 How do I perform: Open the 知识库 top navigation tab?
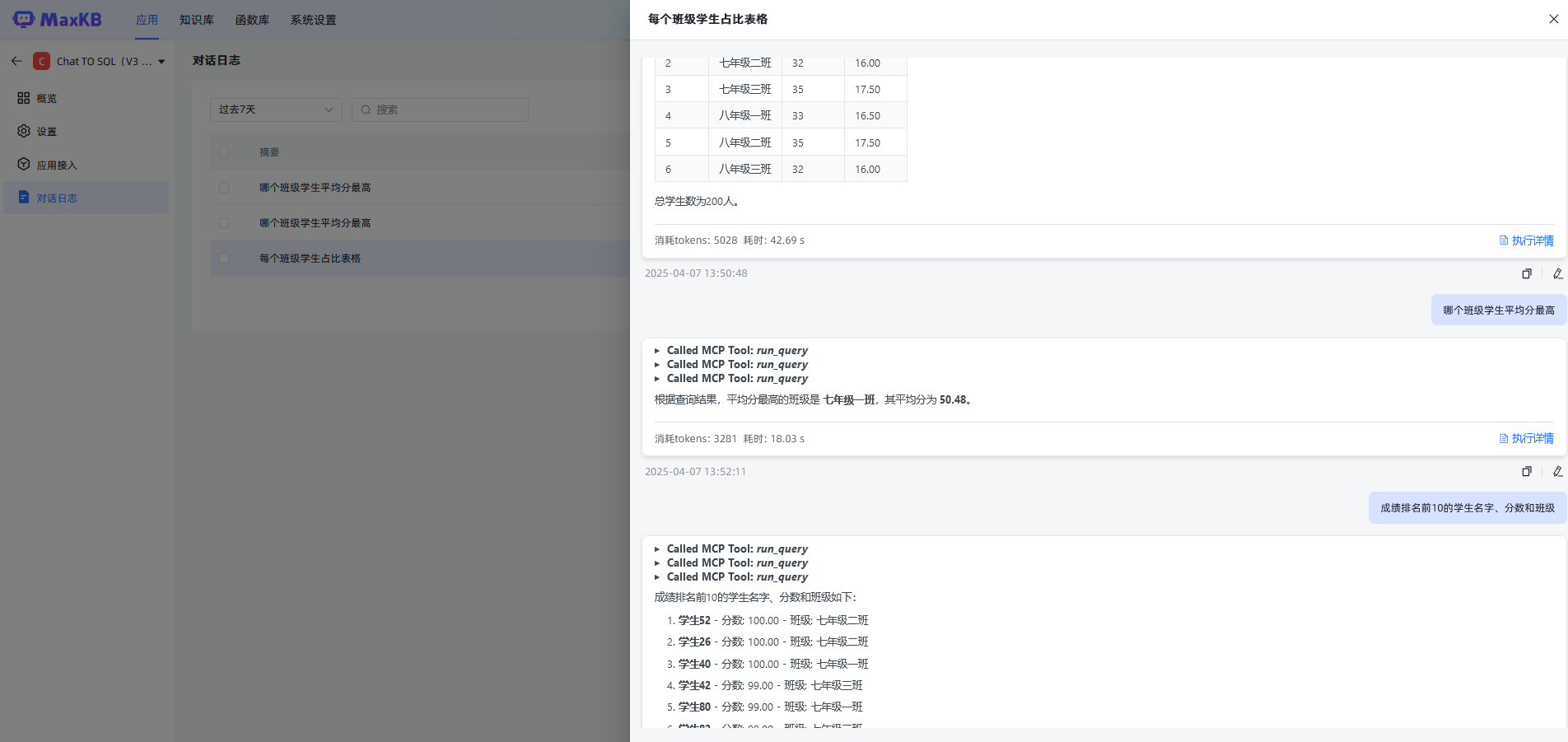point(197,20)
